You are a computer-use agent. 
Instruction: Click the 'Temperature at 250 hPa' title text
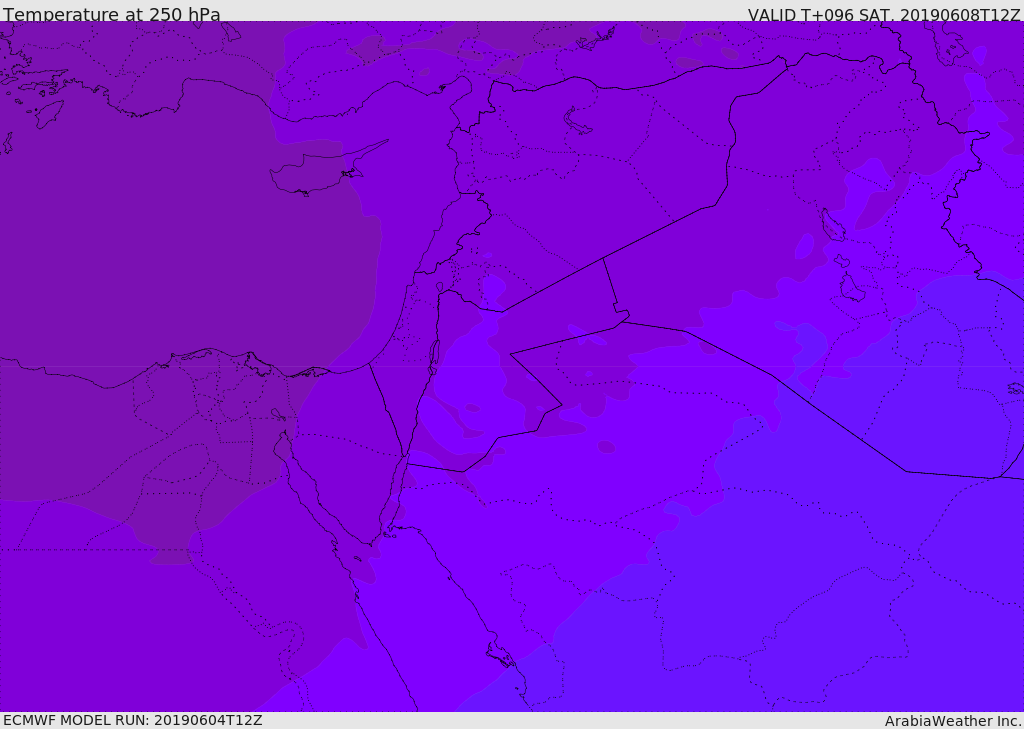[x=112, y=14]
